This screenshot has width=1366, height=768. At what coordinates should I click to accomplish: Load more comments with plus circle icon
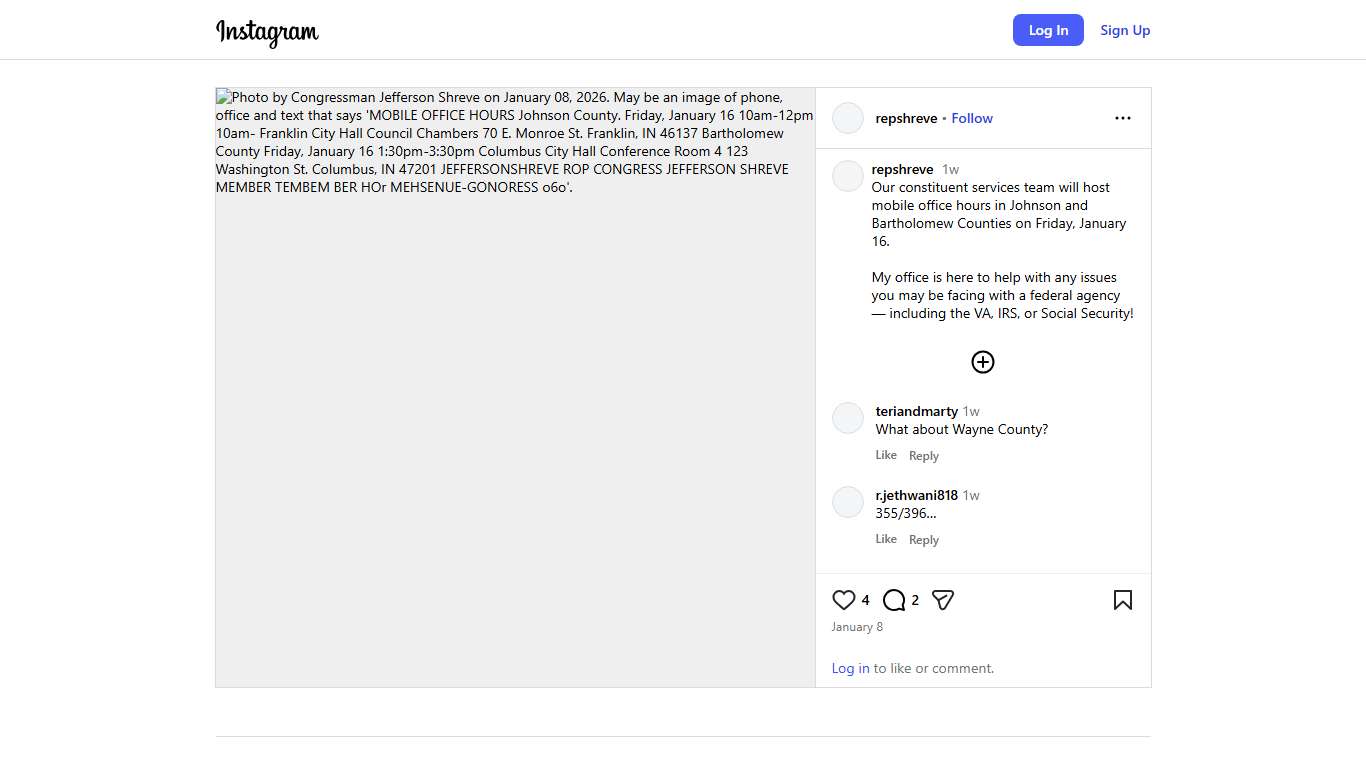tap(983, 362)
